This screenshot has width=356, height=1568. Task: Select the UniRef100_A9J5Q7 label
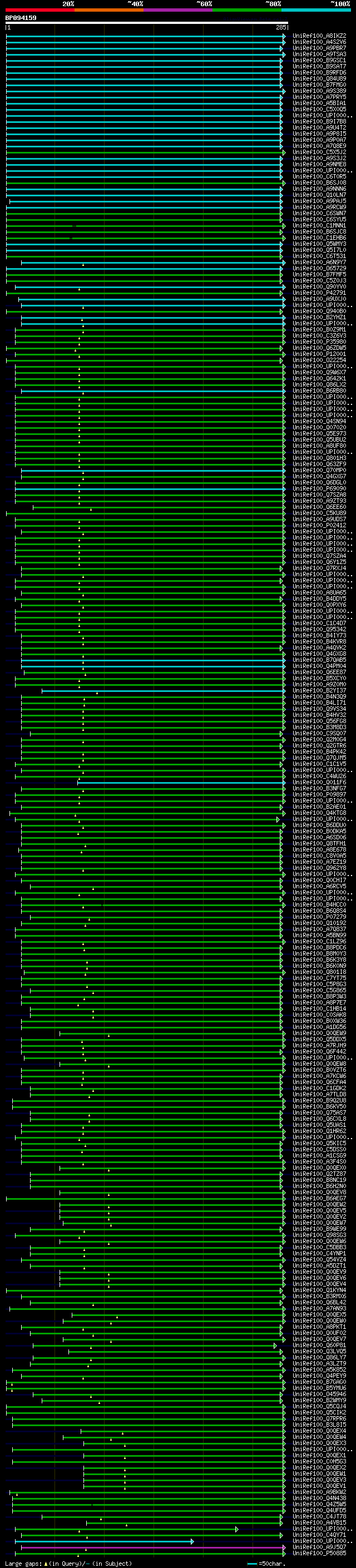319,1547
